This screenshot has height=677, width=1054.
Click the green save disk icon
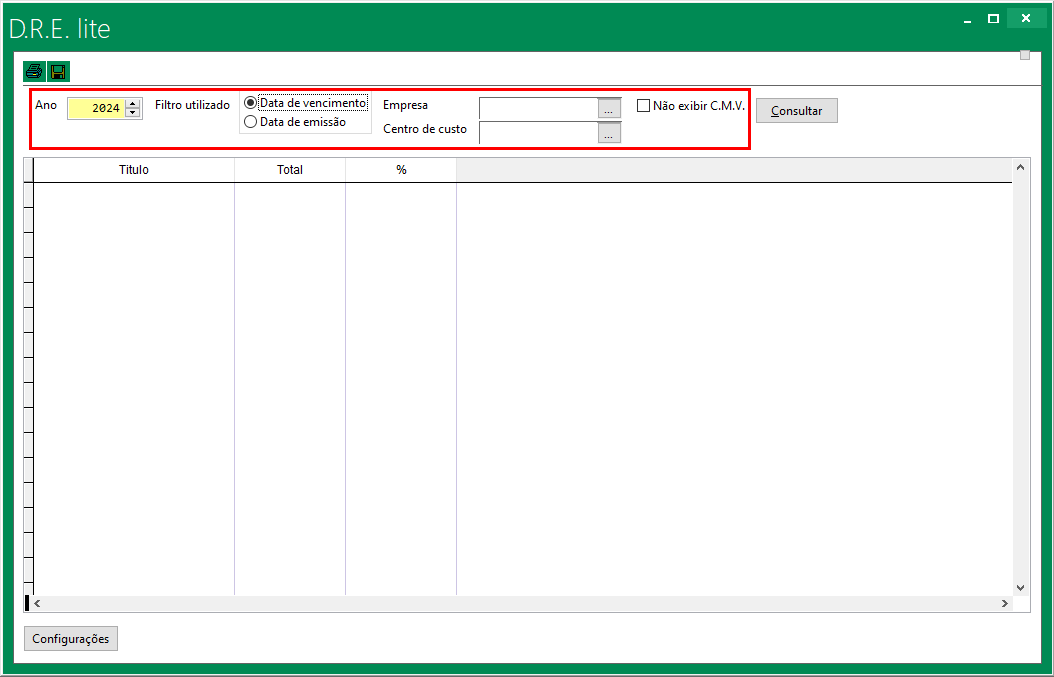[58, 72]
